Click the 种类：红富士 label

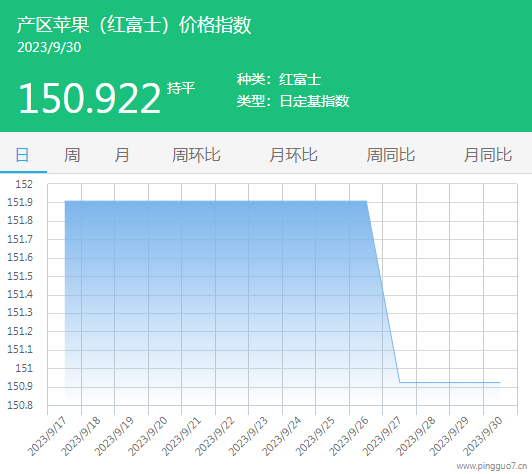pyautogui.click(x=279, y=80)
